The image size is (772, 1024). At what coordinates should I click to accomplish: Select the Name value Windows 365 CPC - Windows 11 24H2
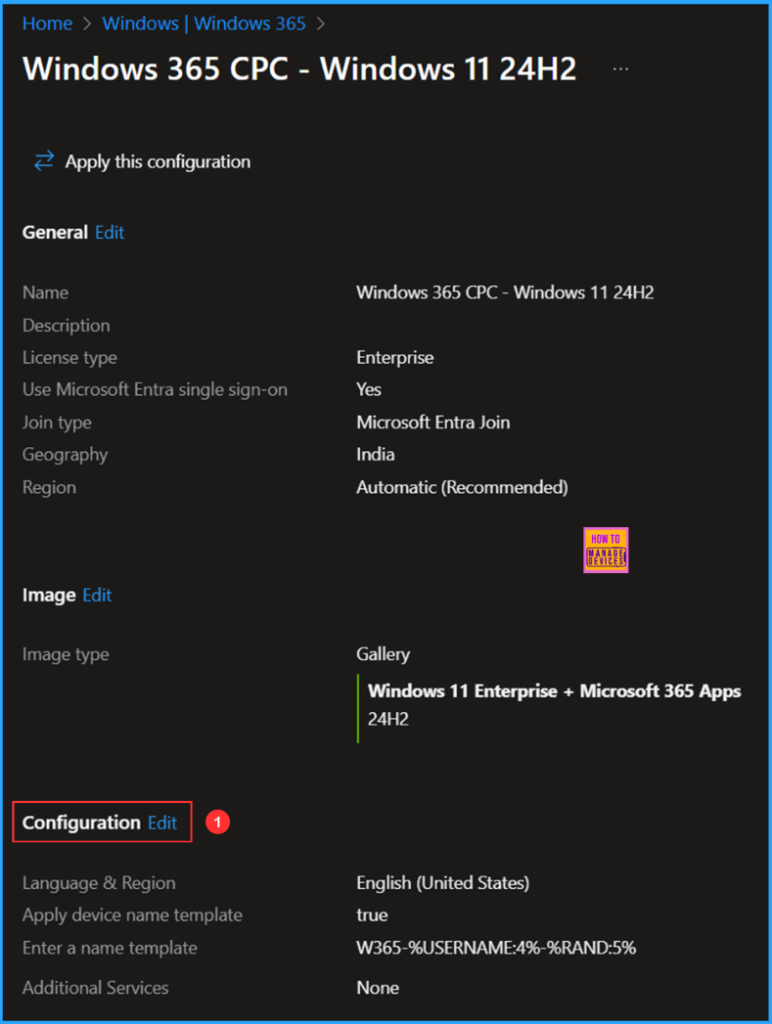505,292
